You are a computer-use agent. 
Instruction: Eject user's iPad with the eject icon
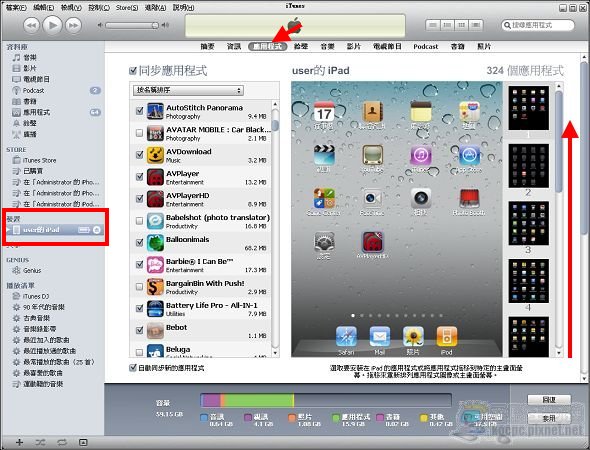coord(97,230)
